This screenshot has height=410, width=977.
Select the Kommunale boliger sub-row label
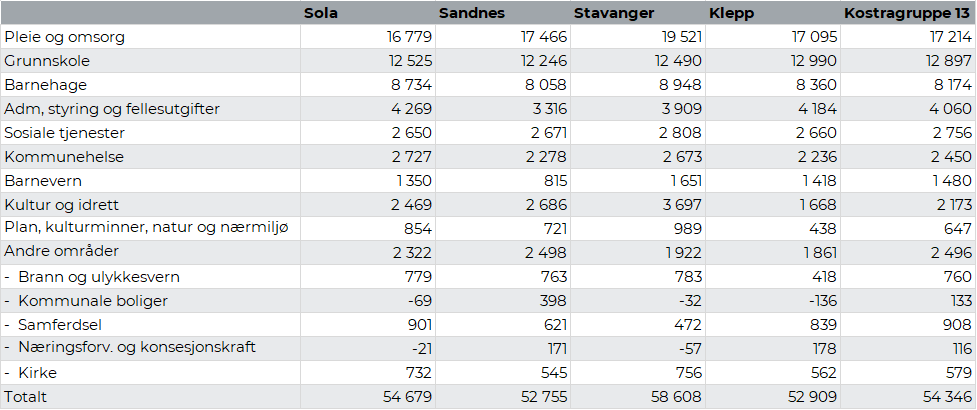click(93, 301)
